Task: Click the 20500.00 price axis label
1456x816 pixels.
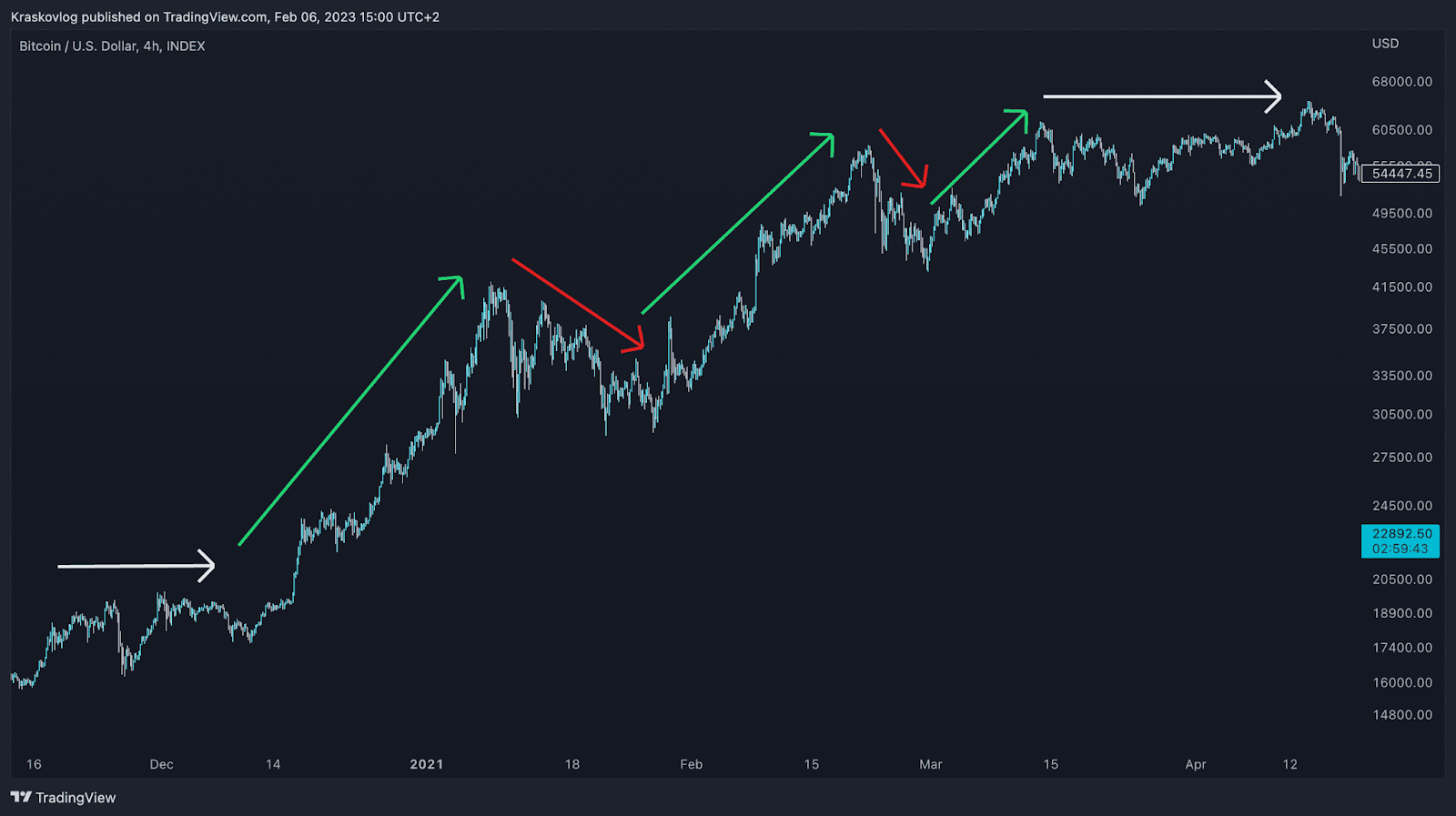Action: [1401, 579]
